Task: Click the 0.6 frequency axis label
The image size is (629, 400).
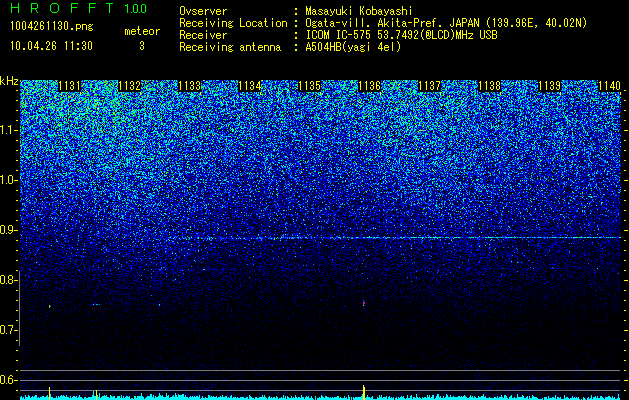Action: pos(6,380)
